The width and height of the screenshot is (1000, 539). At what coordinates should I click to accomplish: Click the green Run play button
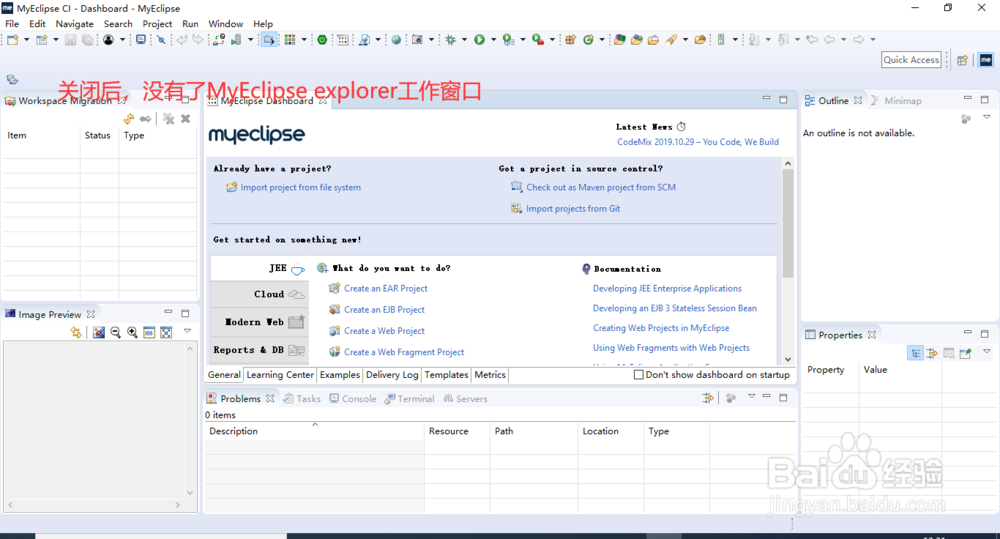point(479,40)
